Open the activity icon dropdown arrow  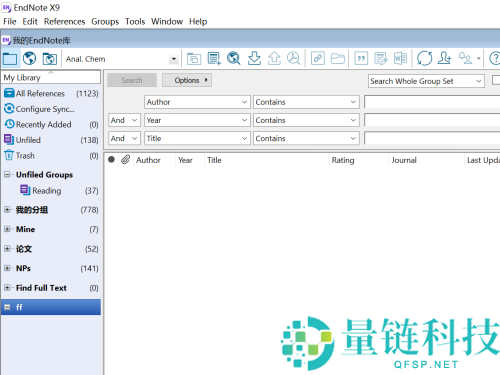pos(479,59)
